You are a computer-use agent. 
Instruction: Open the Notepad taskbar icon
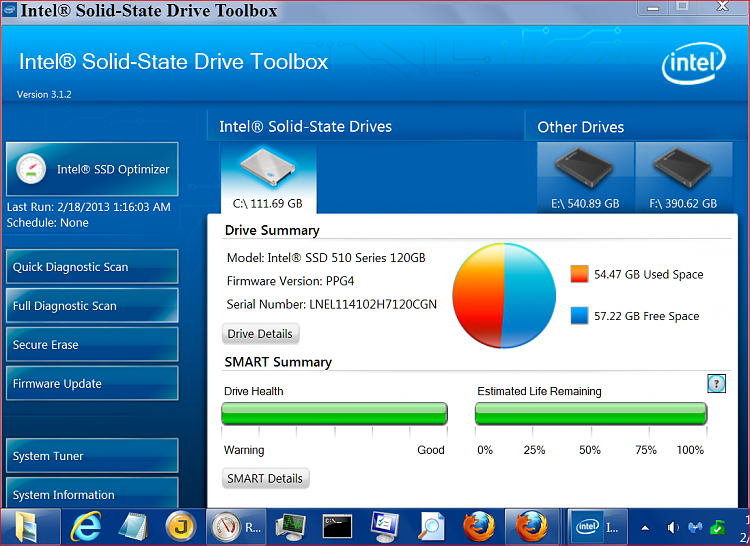[133, 527]
